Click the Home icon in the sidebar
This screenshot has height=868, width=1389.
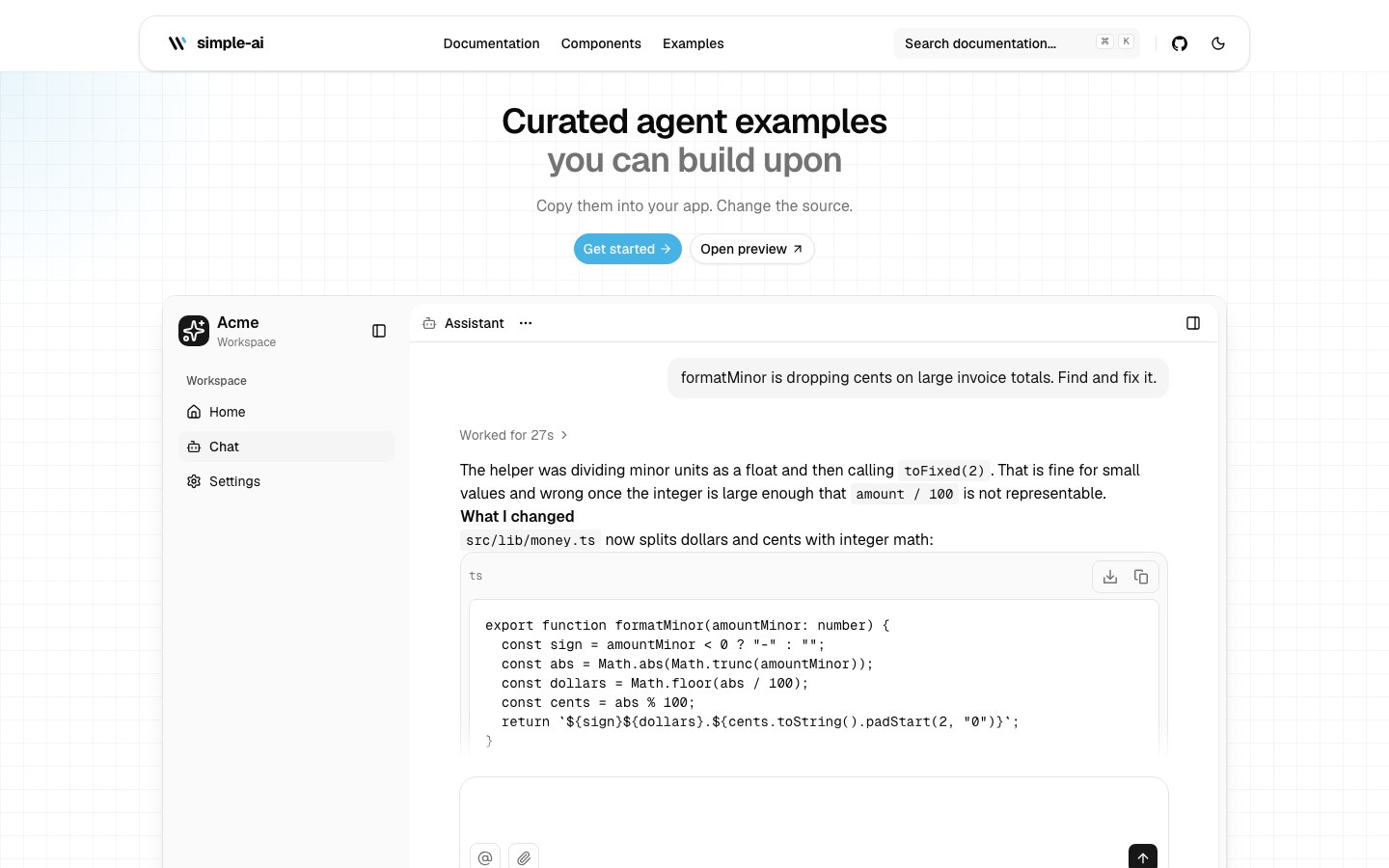(x=194, y=412)
